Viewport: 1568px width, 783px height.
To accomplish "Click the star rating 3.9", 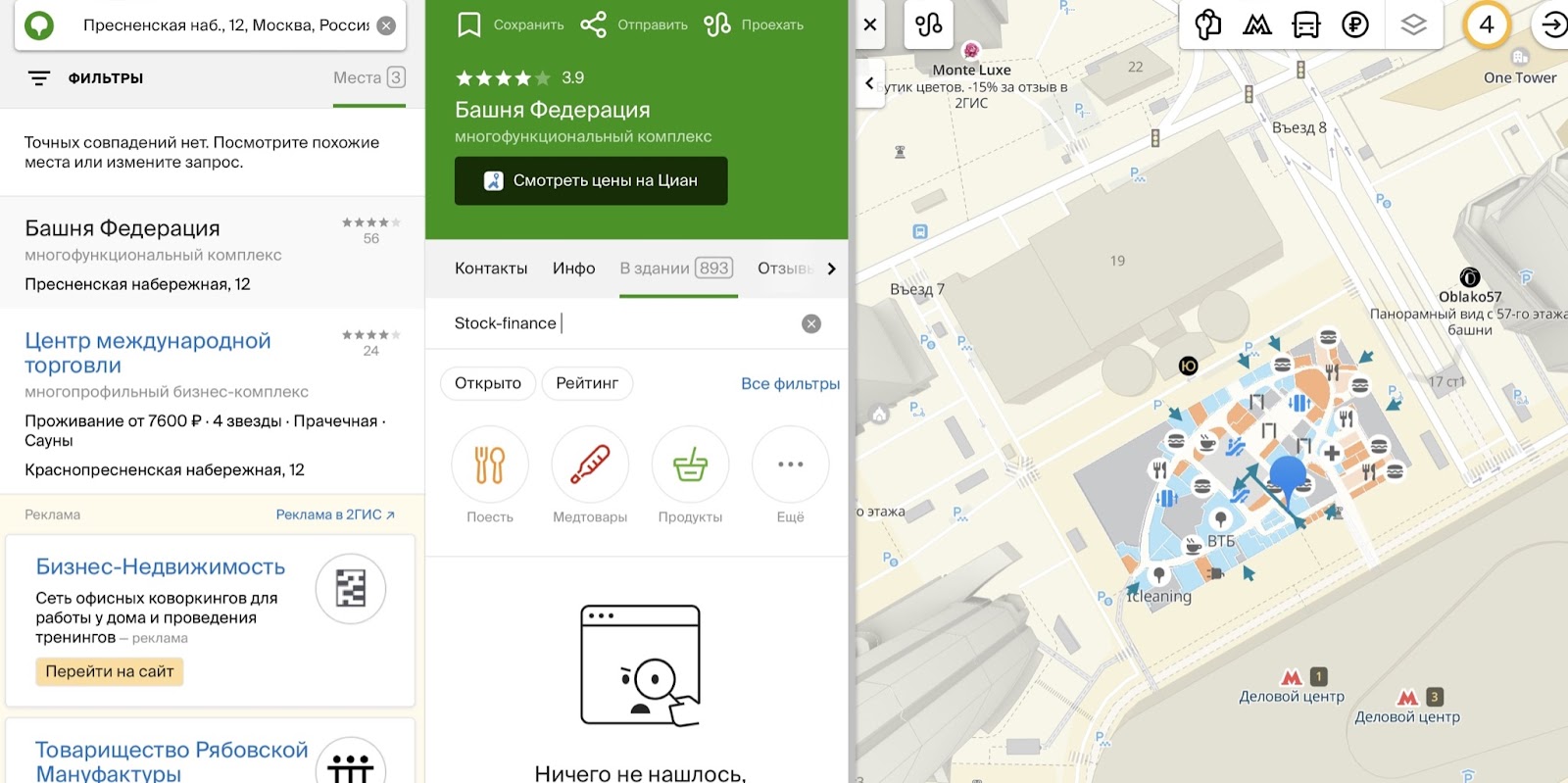I will (519, 77).
